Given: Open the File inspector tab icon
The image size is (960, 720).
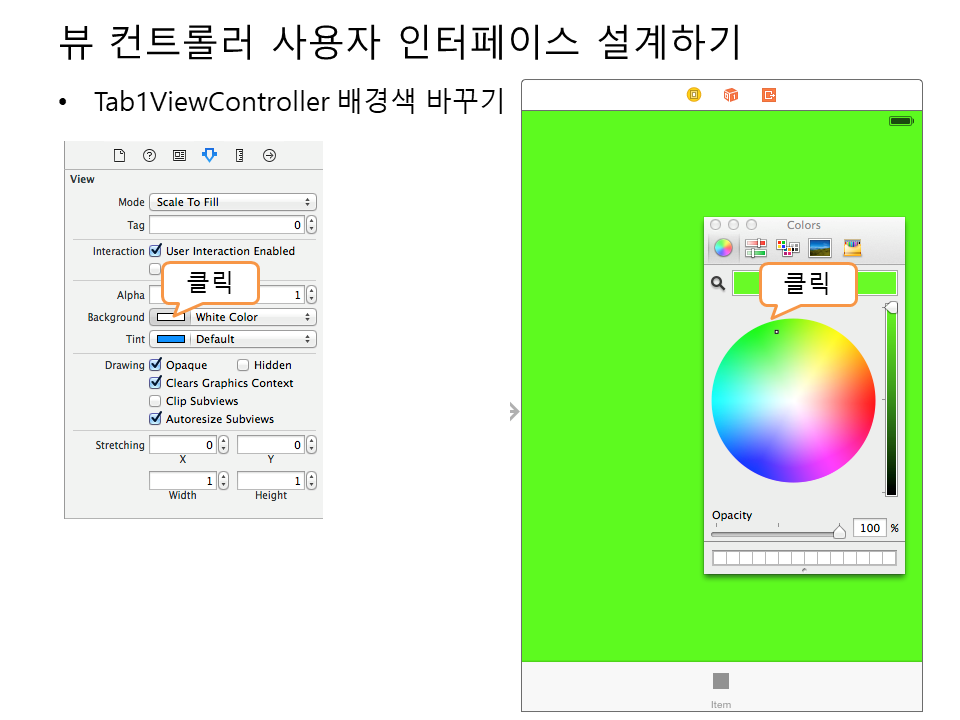Looking at the screenshot, I should pyautogui.click(x=119, y=155).
